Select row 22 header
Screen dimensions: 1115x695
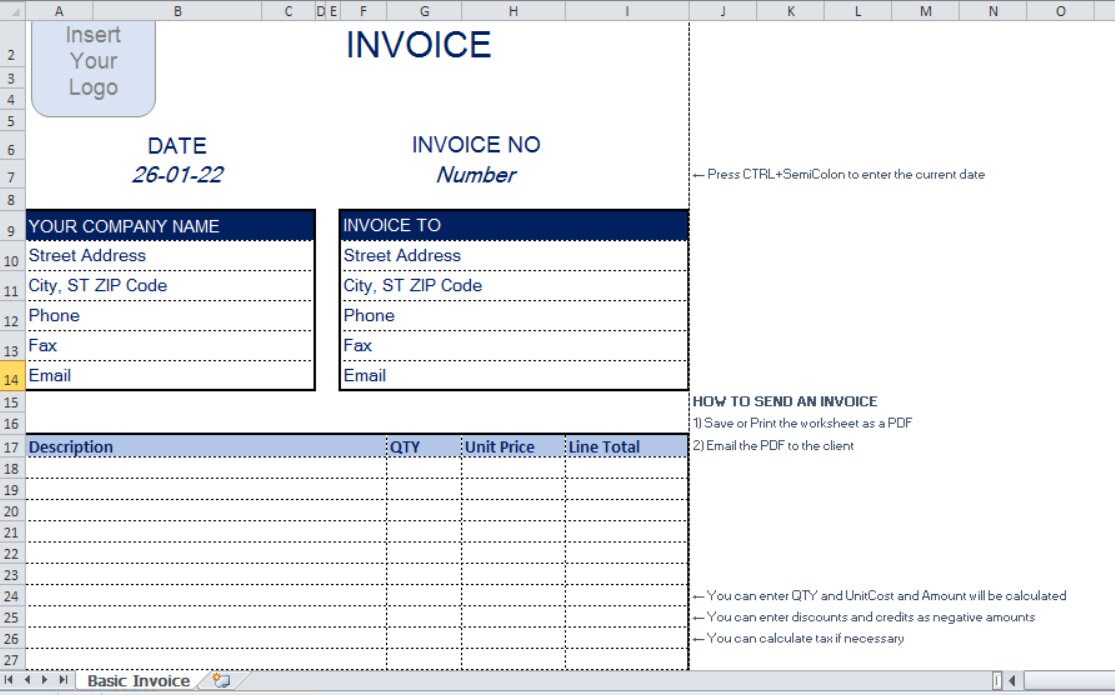[x=12, y=553]
